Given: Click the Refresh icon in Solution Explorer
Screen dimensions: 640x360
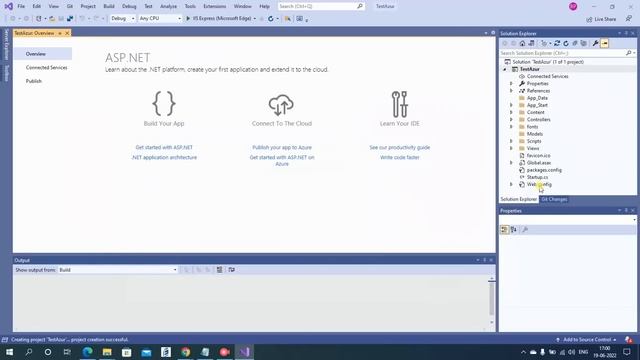Looking at the screenshot, I should [x=566, y=43].
